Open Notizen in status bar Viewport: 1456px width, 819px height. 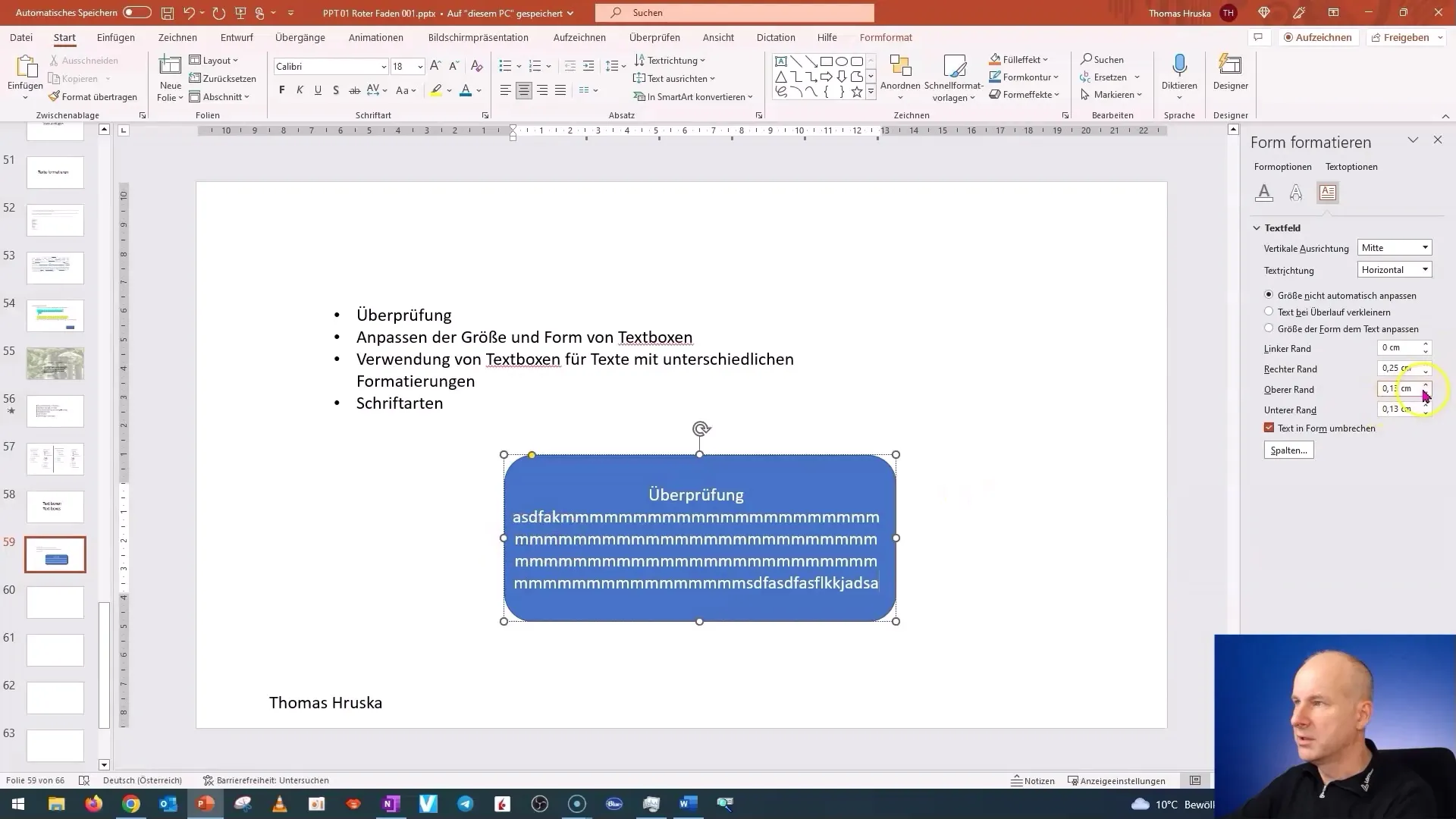click(x=1033, y=780)
